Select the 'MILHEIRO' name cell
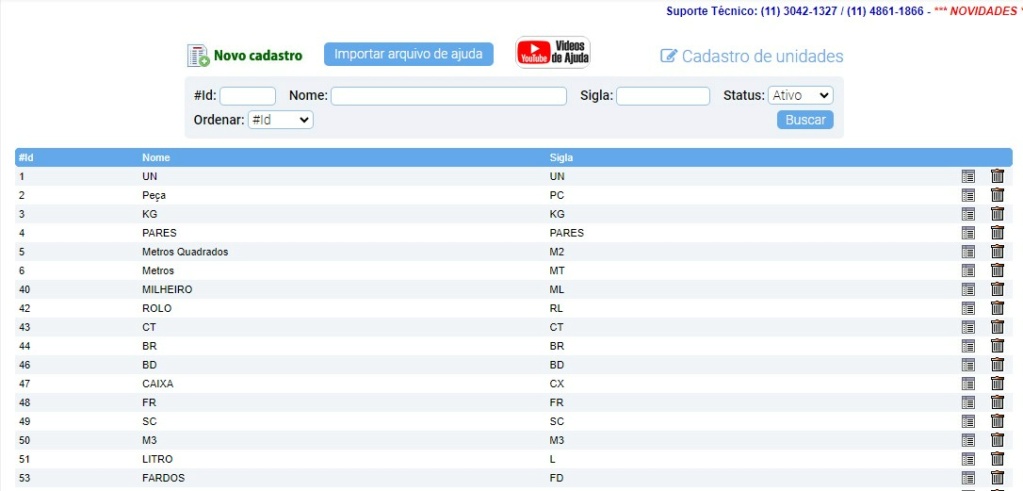The width and height of the screenshot is (1023, 491). tap(167, 290)
